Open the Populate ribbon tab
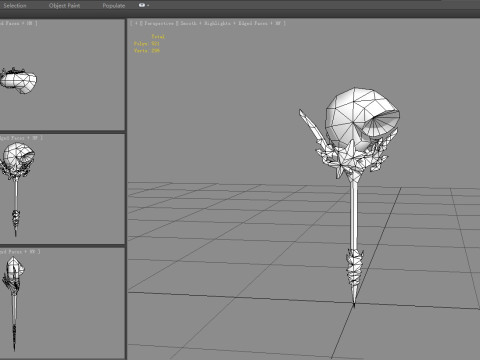 click(x=114, y=6)
